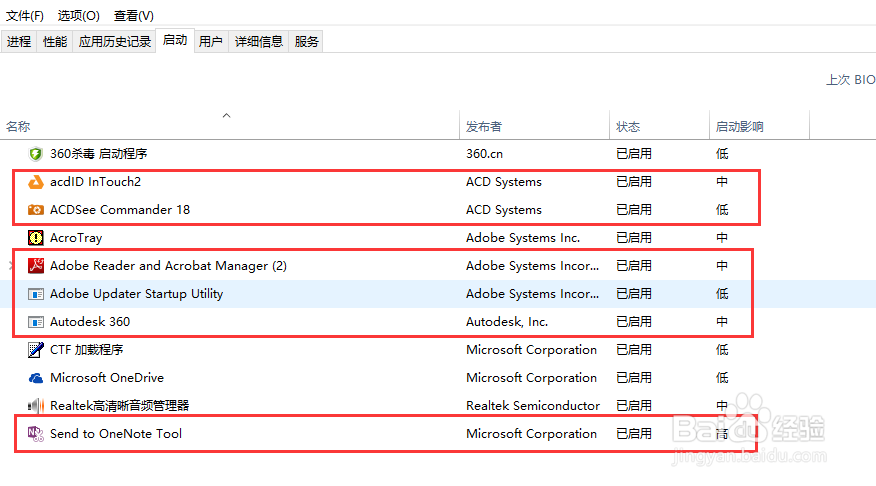
Task: Switch to the 详细信息 tab
Action: pos(259,41)
